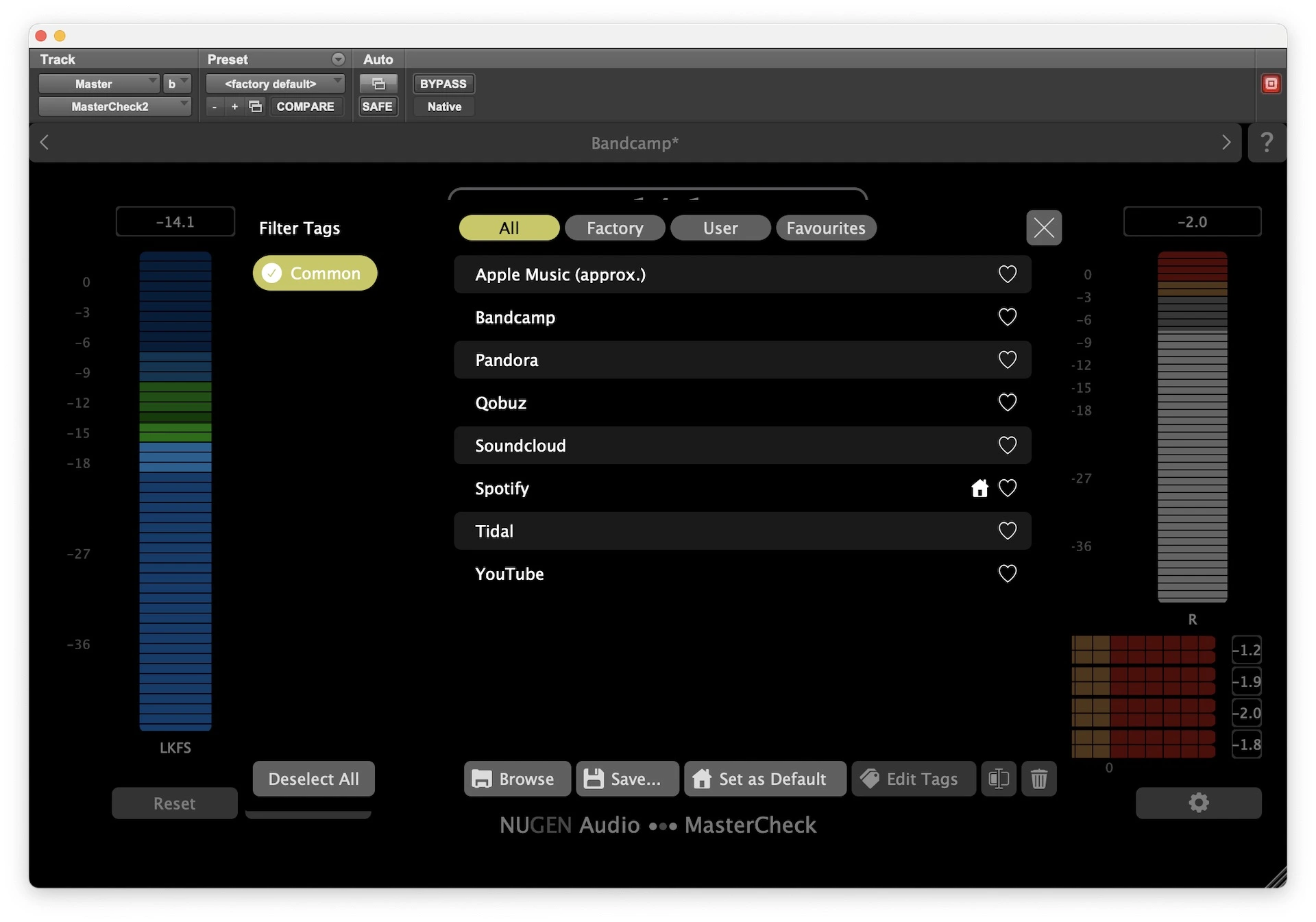Click the heart icon next to Spotify

[1007, 488]
